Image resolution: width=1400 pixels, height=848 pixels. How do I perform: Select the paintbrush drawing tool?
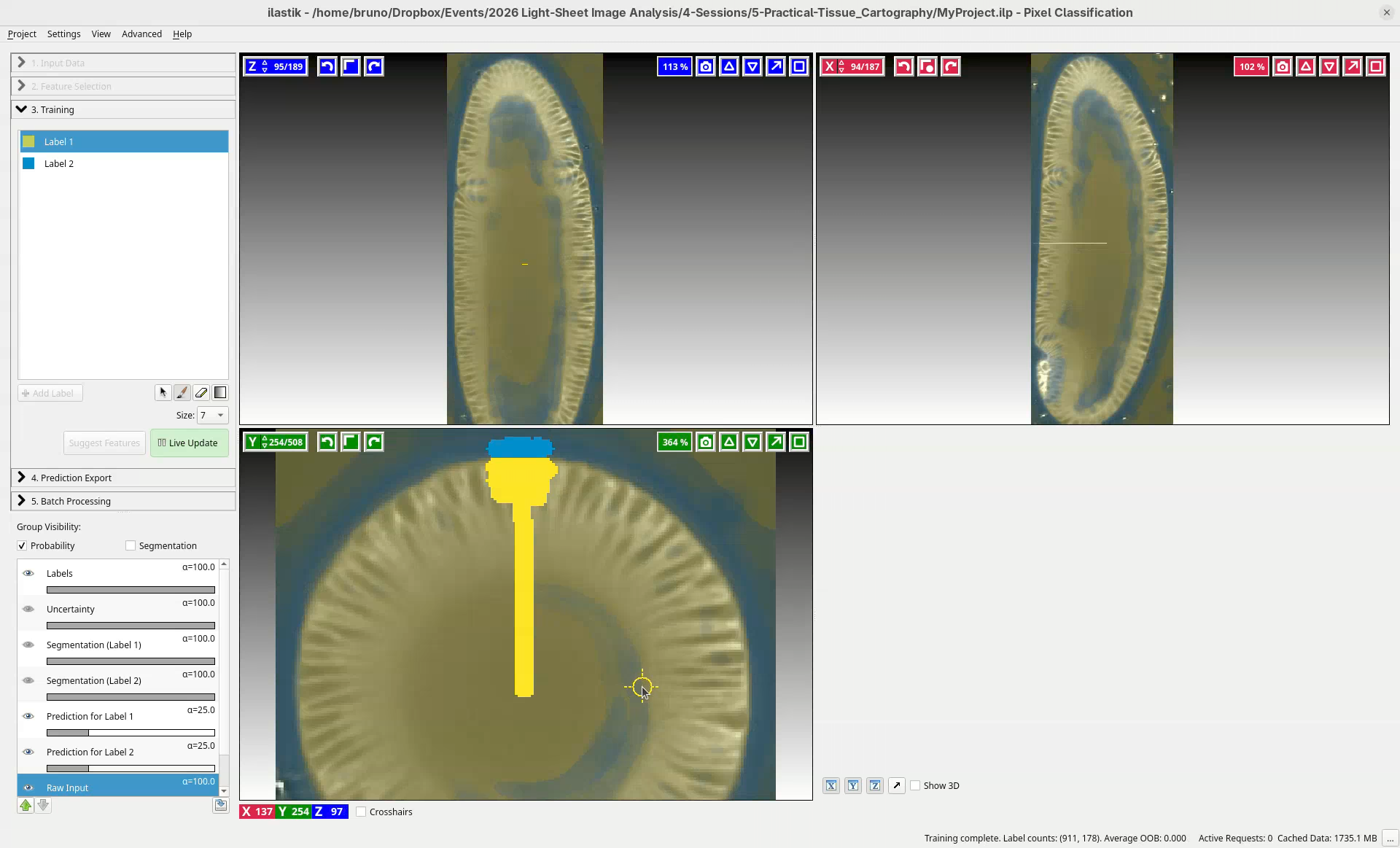182,393
